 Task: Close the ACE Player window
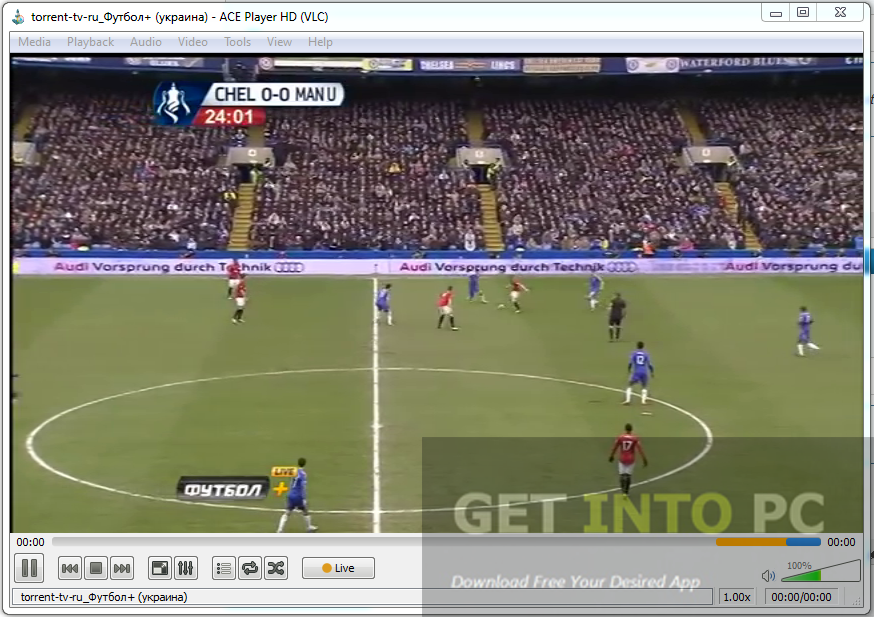click(x=840, y=13)
